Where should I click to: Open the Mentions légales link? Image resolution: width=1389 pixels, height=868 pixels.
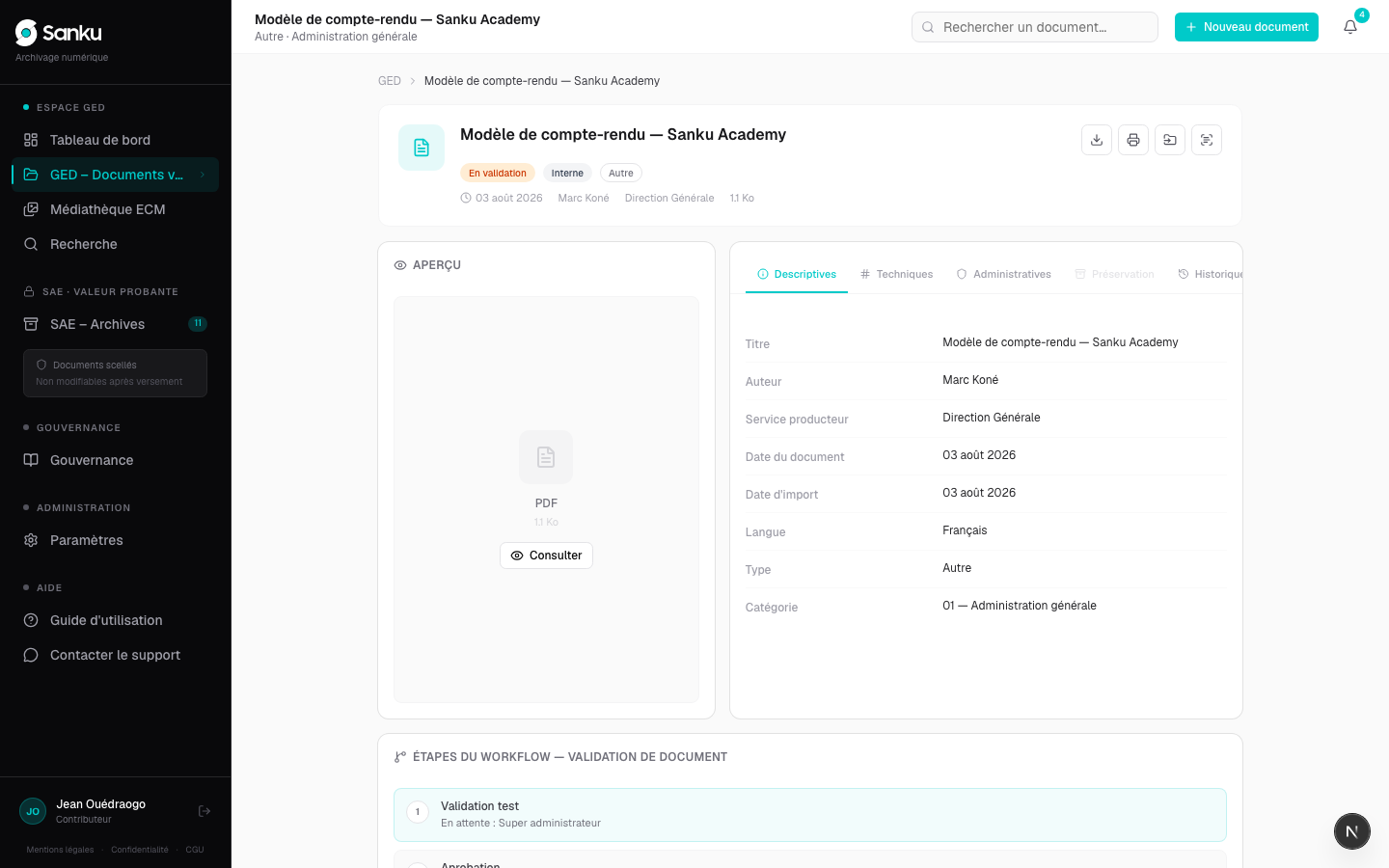click(61, 850)
